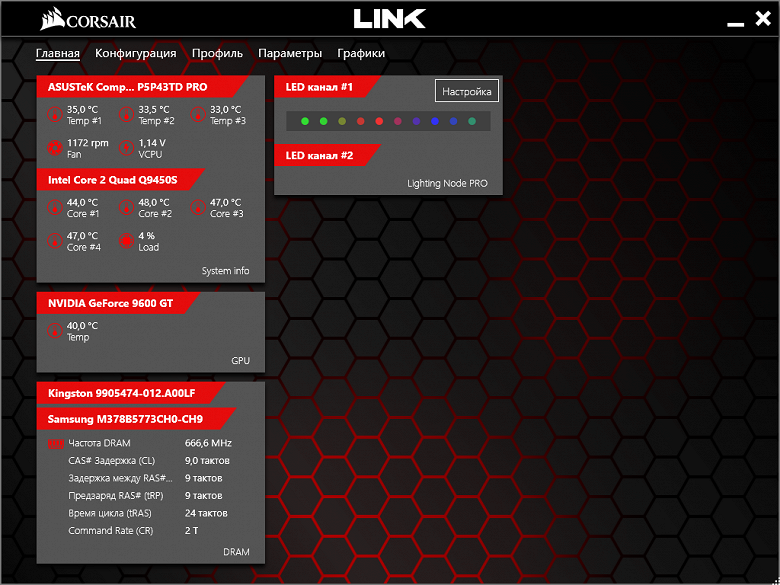Select the ninth LED dot, darker blue
Screen dimensions: 780x585
point(453,121)
